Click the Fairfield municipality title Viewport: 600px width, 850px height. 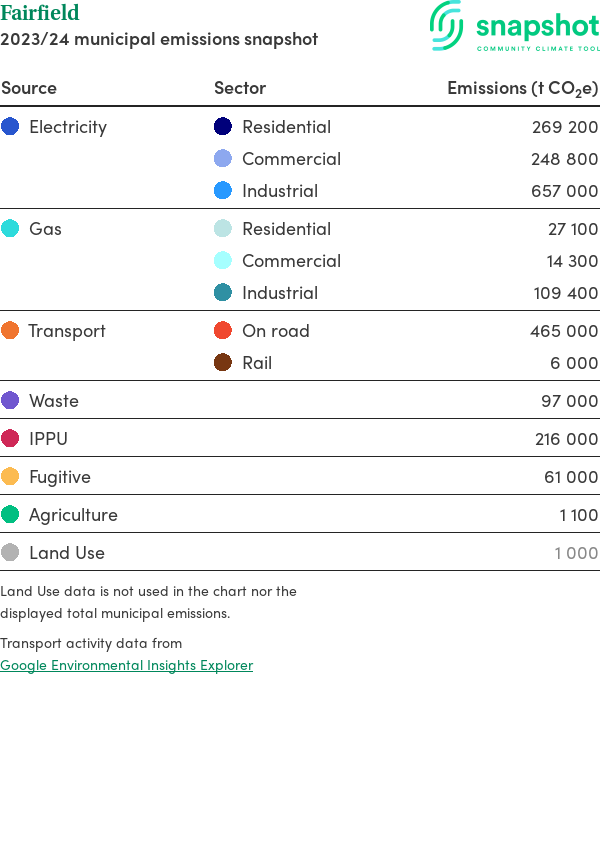point(40,13)
